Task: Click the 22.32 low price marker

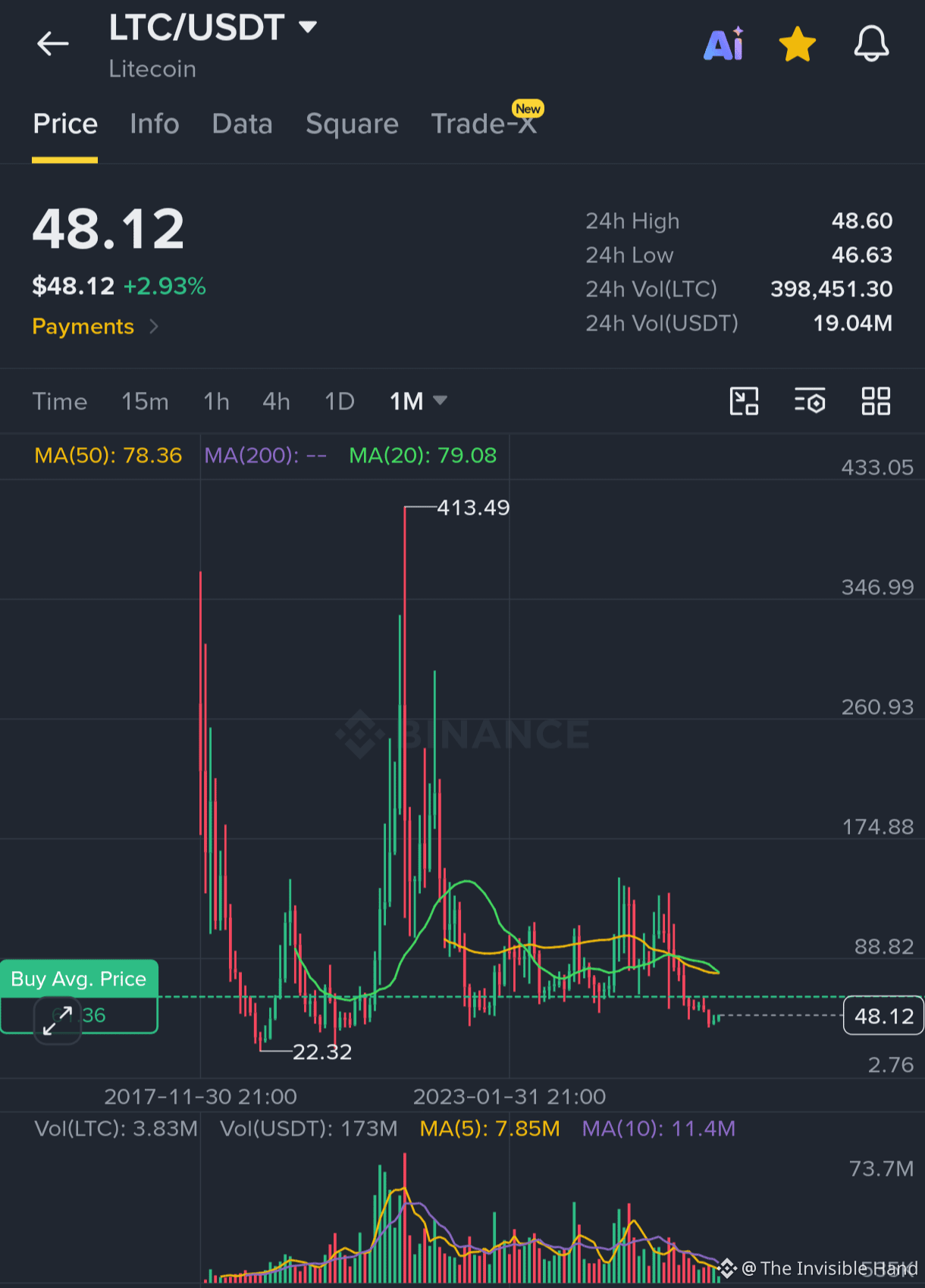Action: [322, 1051]
